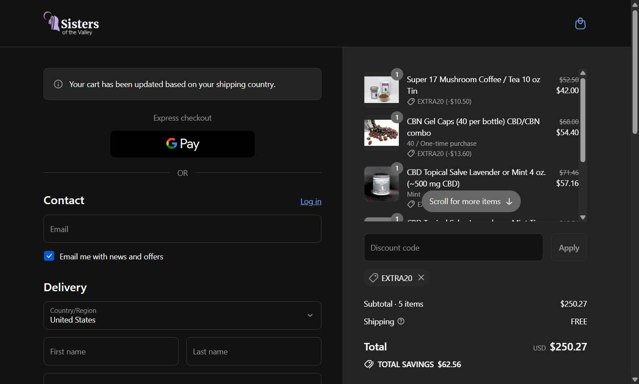Click the Subtotal 5 items label
The height and width of the screenshot is (384, 639).
[x=393, y=304]
